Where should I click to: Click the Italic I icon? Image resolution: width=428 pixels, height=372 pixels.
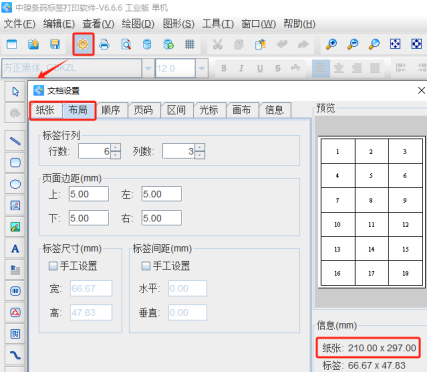point(241,68)
